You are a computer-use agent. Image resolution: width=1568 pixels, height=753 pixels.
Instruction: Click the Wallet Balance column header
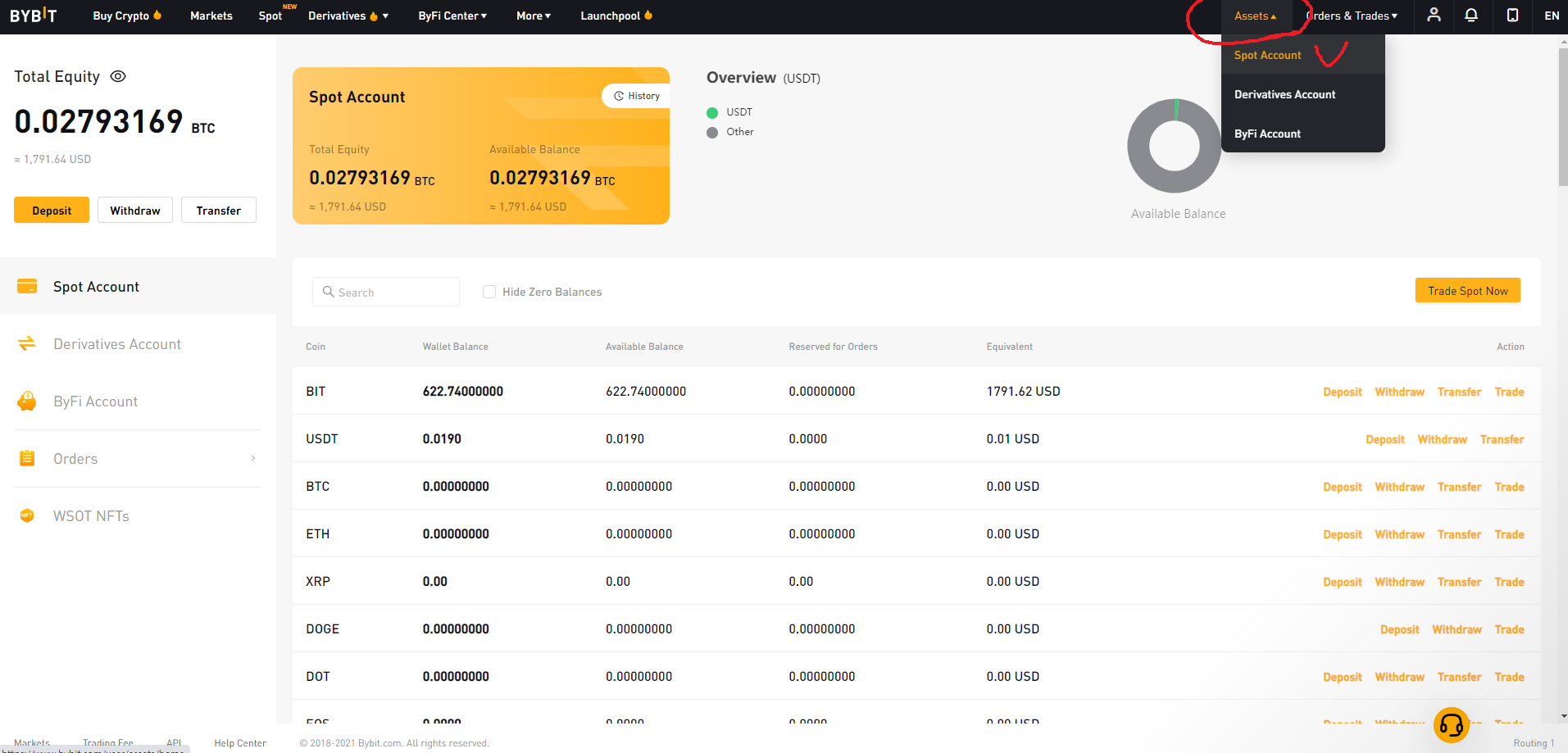(x=455, y=347)
